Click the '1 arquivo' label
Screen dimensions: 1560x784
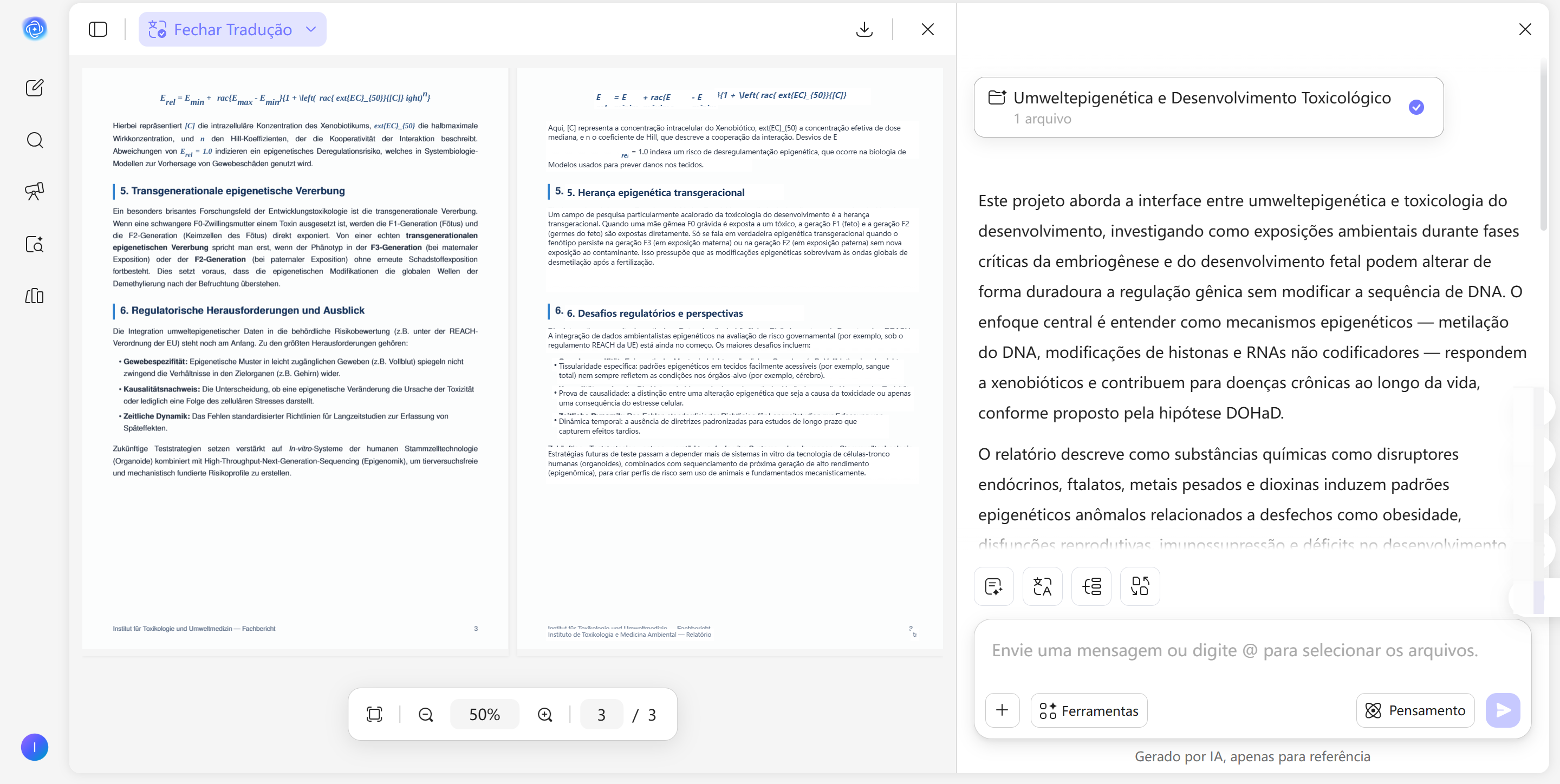tap(1042, 119)
